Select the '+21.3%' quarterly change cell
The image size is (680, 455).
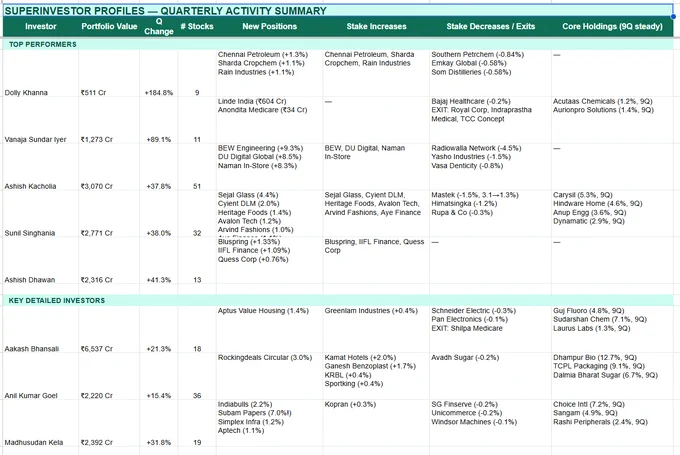(159, 329)
